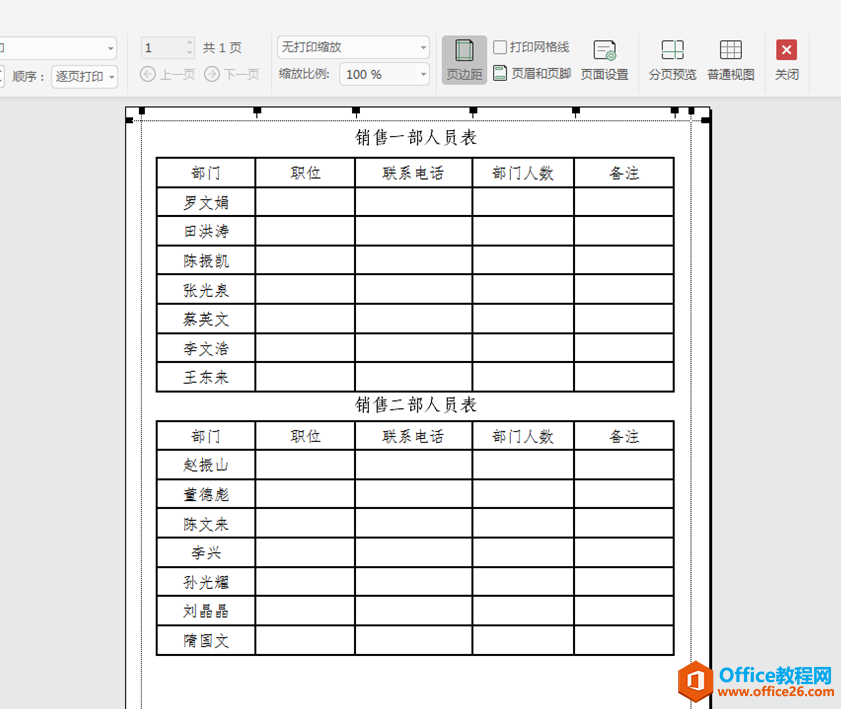Viewport: 841px width, 709px height.
Task: Select cell 陈文来
Action: [206, 524]
